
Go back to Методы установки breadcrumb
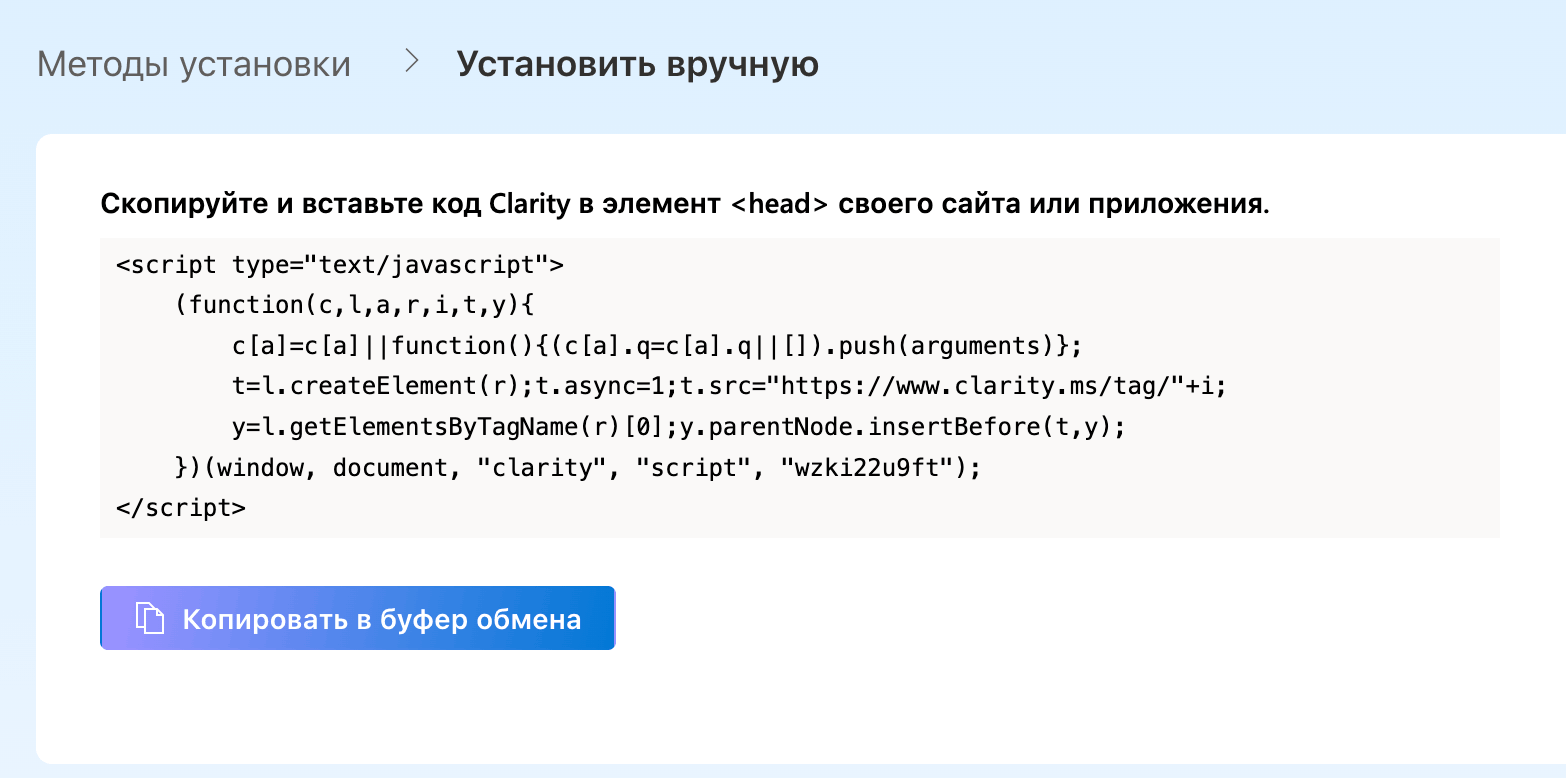[194, 64]
